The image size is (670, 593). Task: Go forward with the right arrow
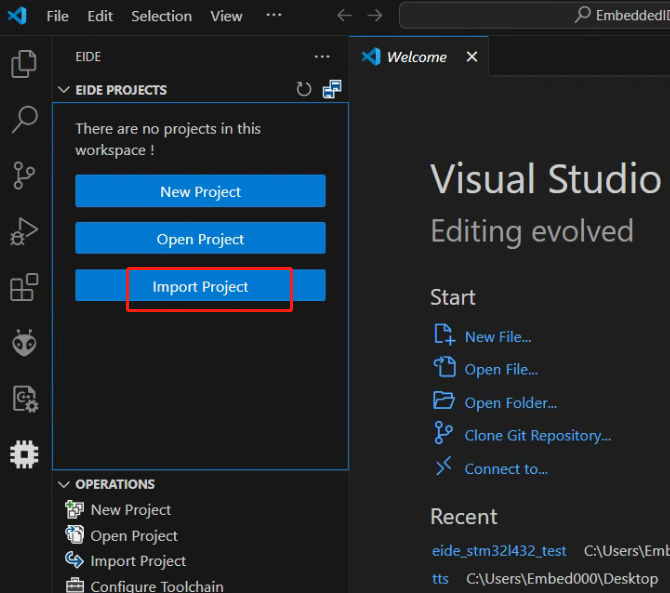375,16
